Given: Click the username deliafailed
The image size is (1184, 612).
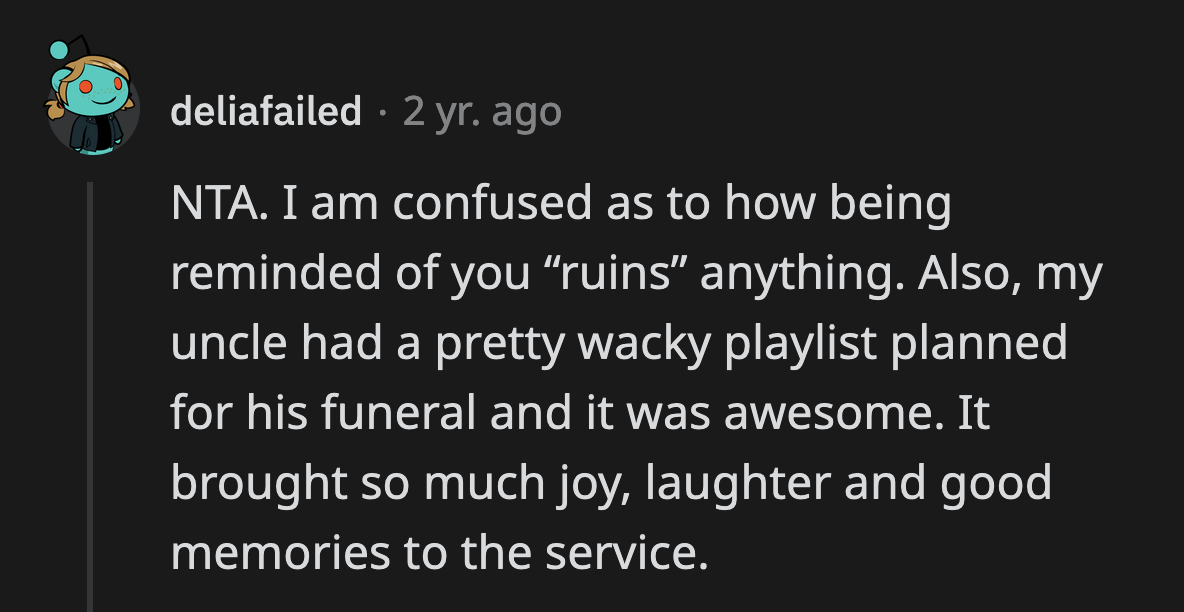Looking at the screenshot, I should 266,113.
